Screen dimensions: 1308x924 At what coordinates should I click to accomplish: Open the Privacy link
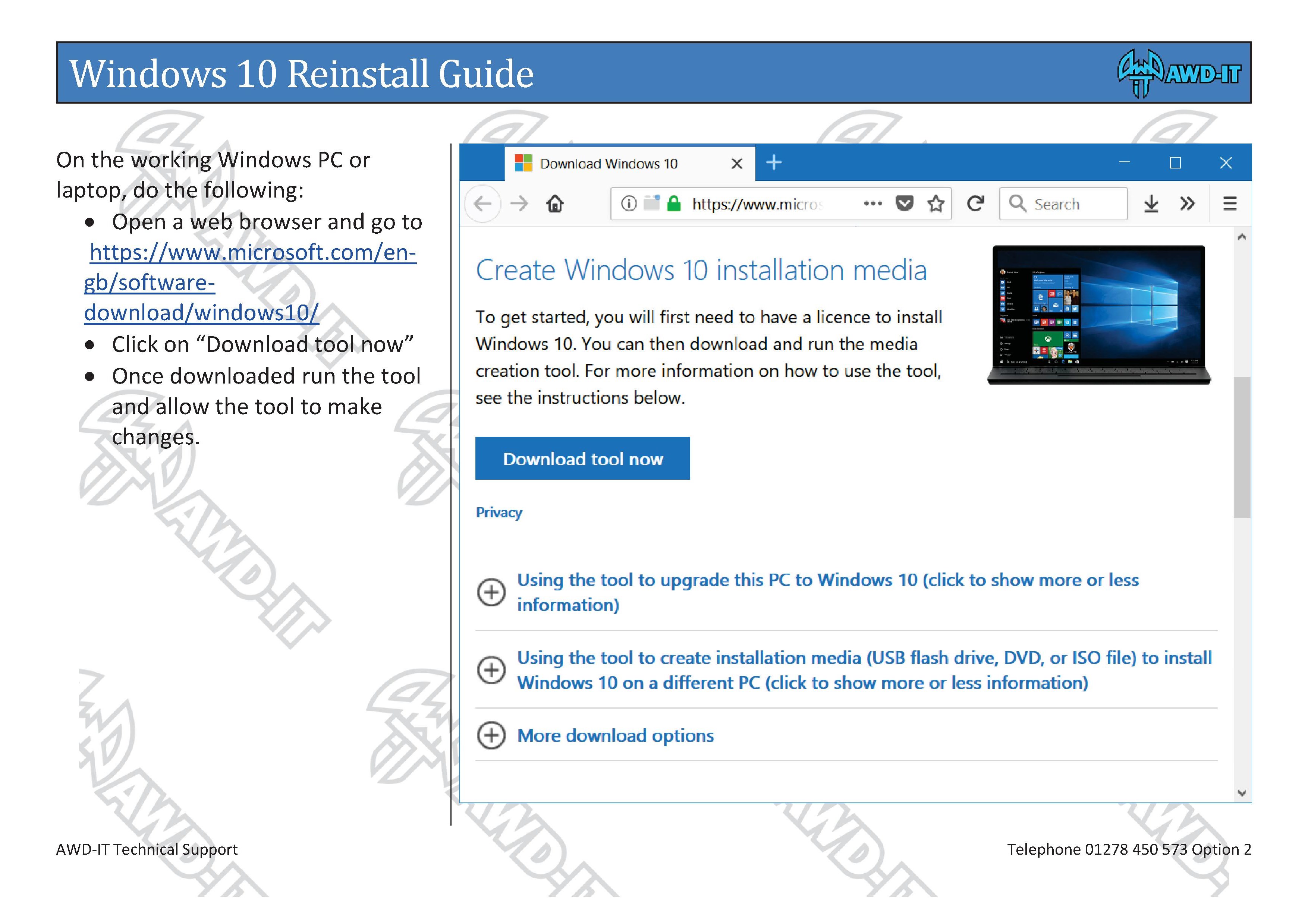[x=499, y=513]
